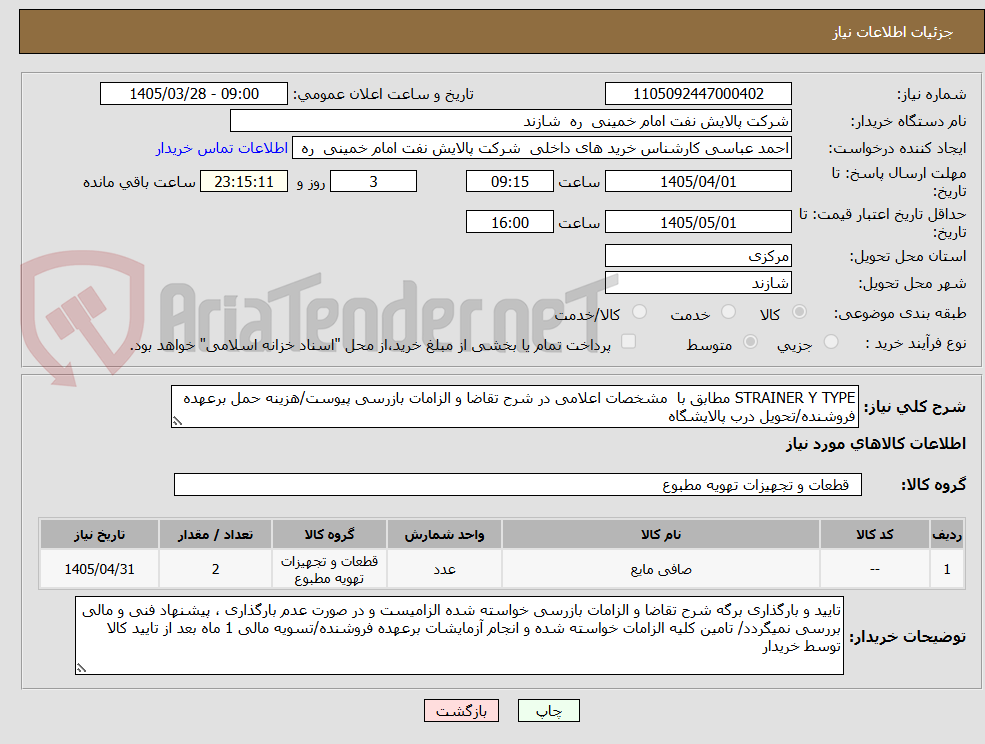
Task: Click the countdown timer 23:15:11
Action: coord(244,182)
